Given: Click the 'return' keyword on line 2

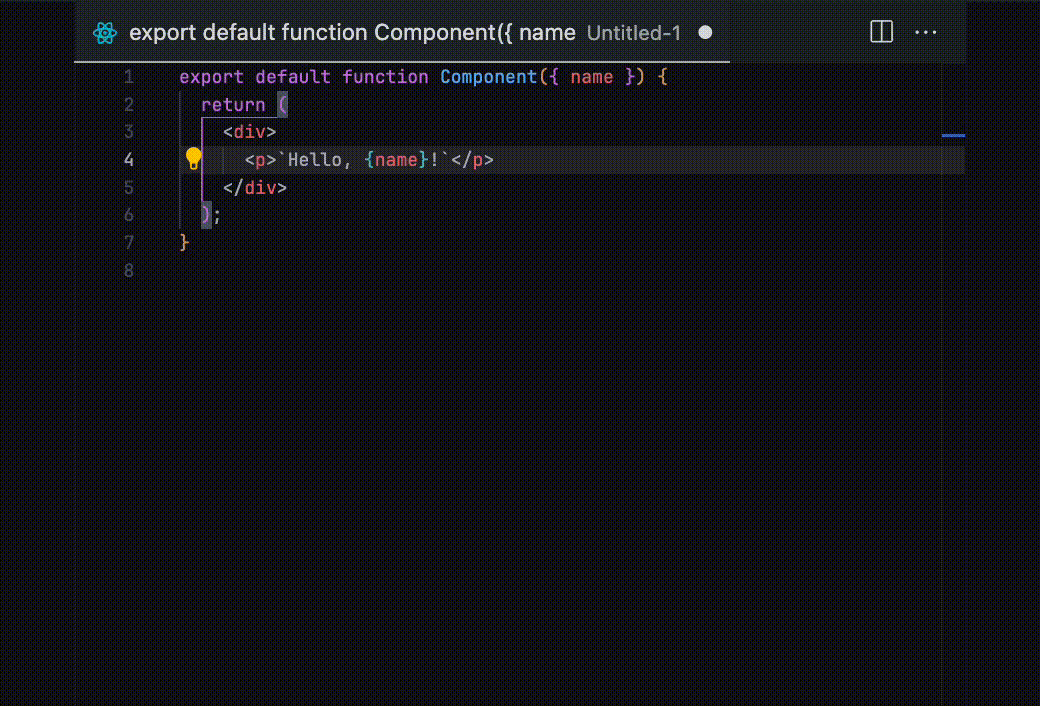Looking at the screenshot, I should tap(233, 105).
